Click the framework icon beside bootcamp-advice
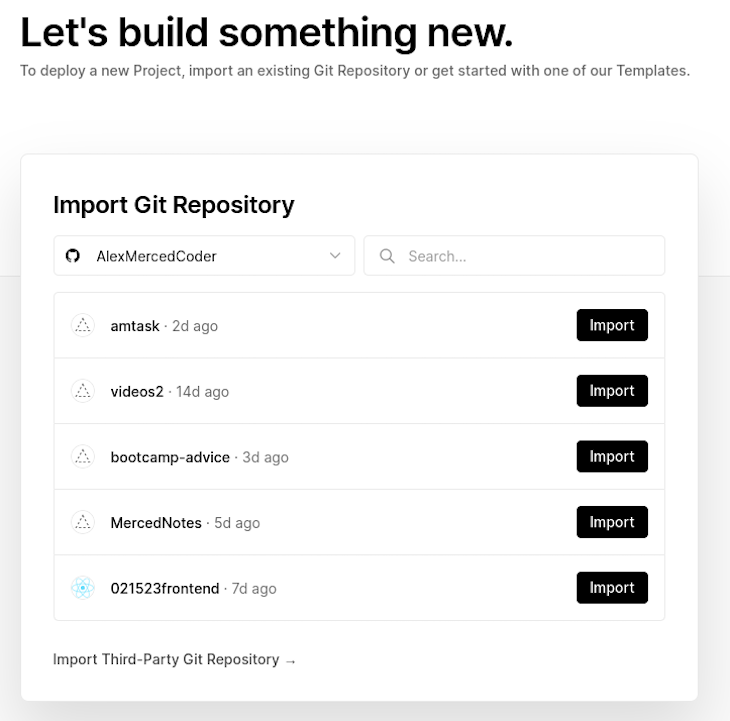This screenshot has width=730, height=721. click(x=83, y=456)
